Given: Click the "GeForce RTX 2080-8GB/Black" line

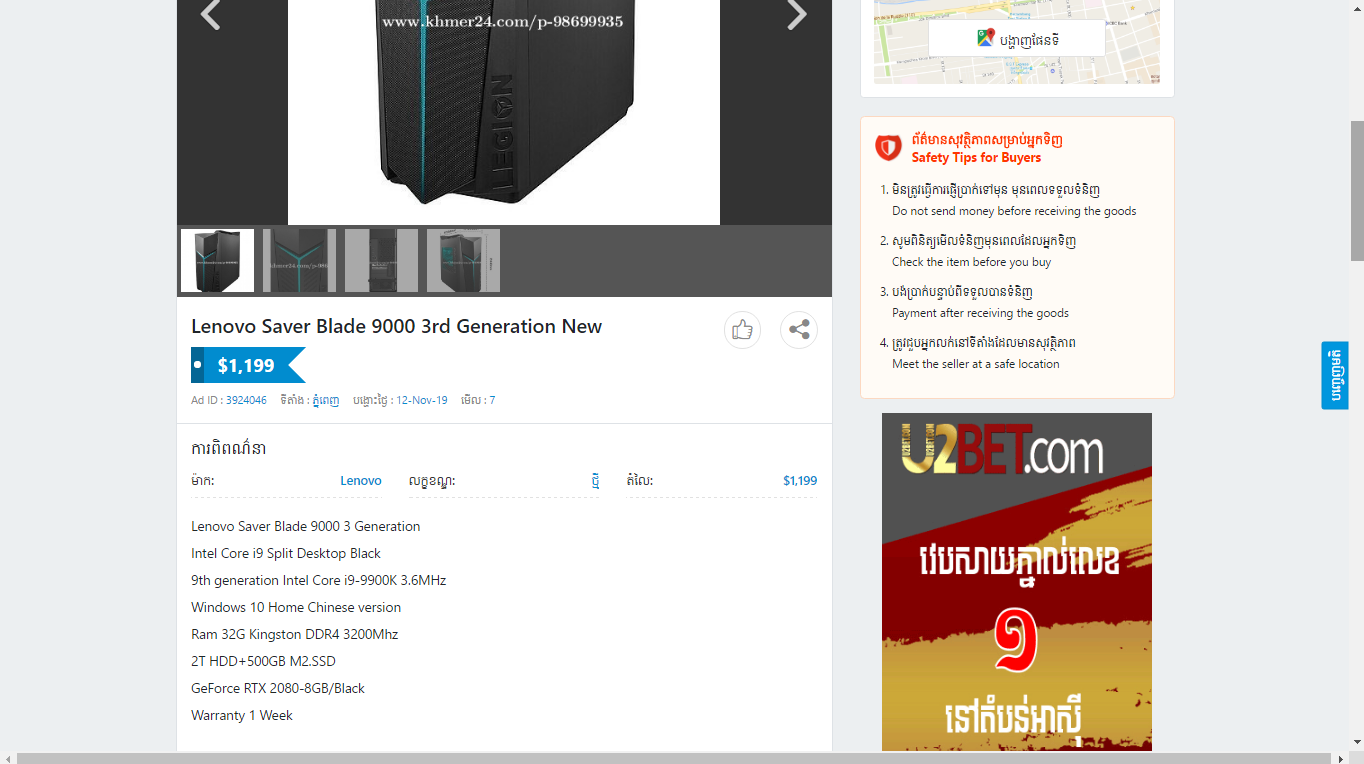Looking at the screenshot, I should [278, 688].
